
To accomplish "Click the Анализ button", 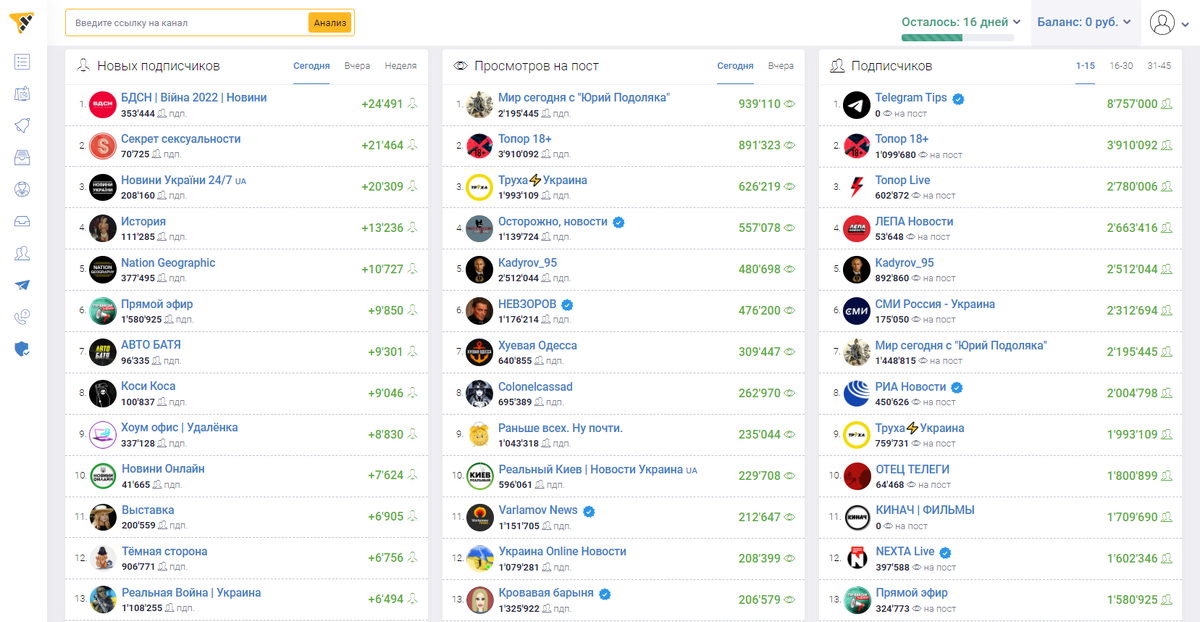I will coord(330,22).
